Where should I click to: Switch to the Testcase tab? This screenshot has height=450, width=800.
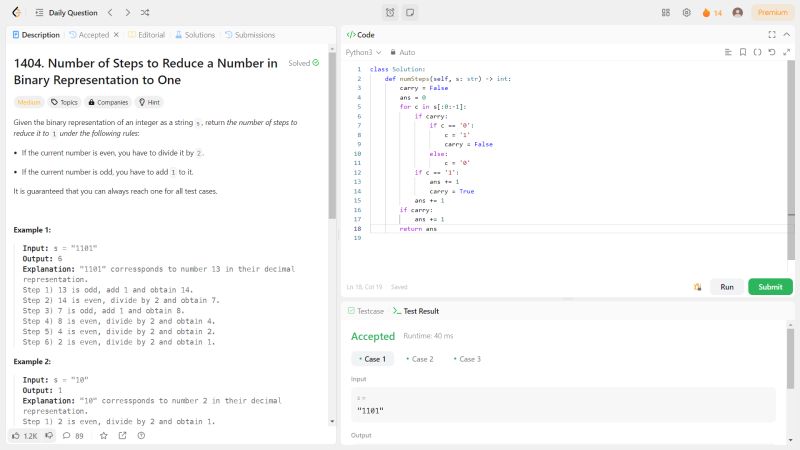coord(365,311)
